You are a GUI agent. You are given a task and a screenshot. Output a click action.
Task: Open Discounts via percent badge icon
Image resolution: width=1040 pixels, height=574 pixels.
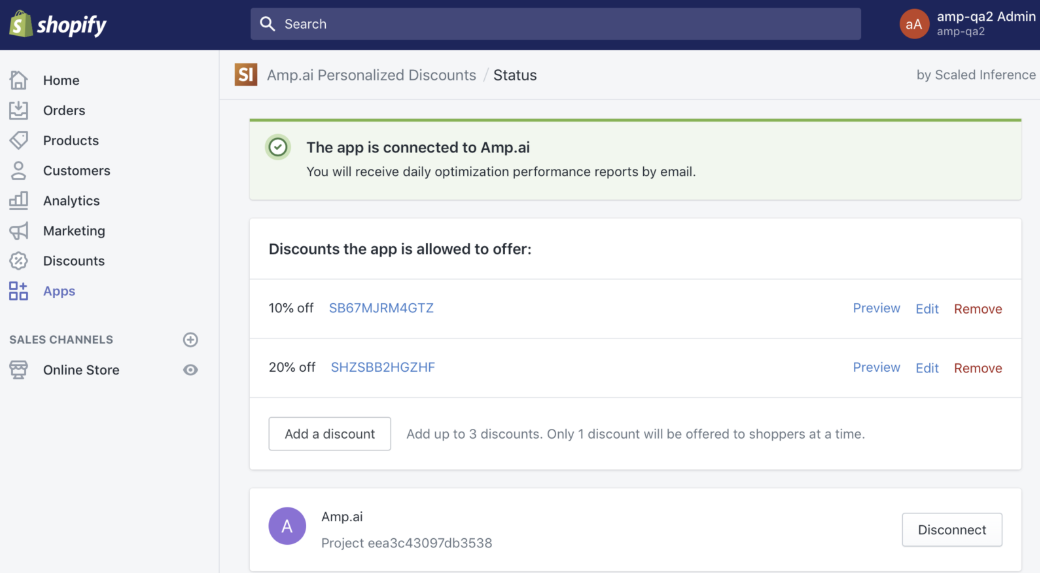(19, 261)
